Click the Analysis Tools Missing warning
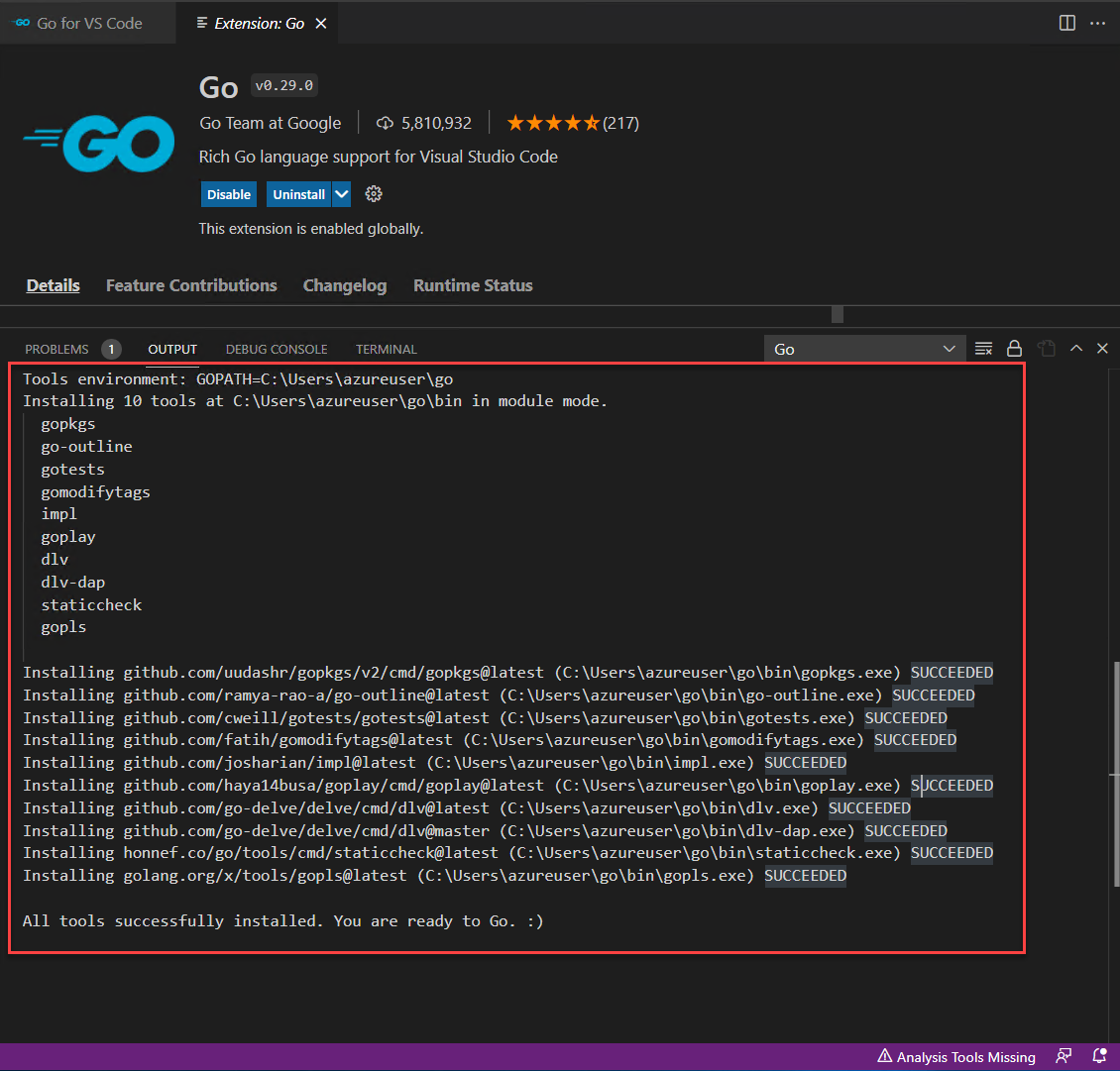 tap(956, 1057)
